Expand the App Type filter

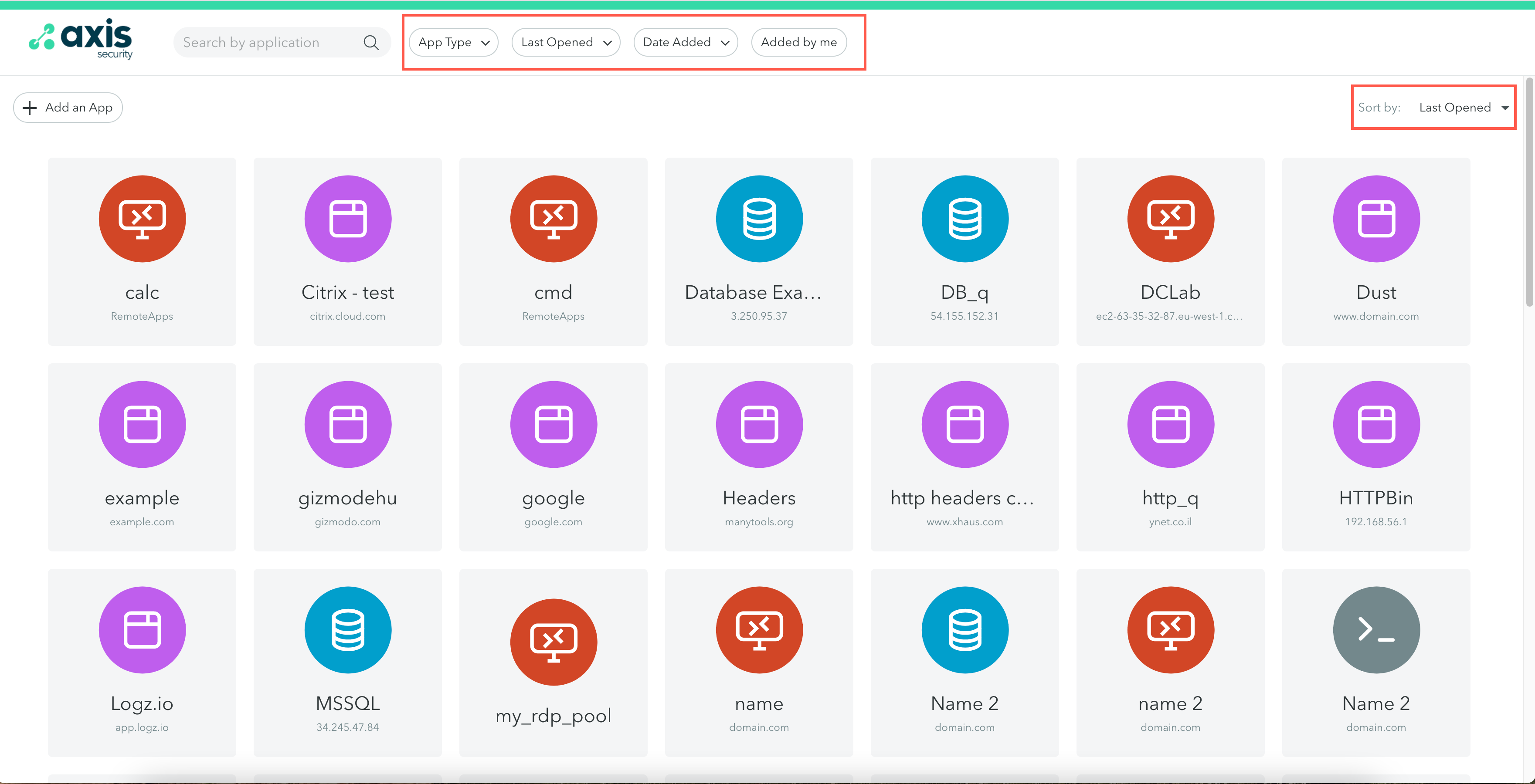(x=453, y=42)
